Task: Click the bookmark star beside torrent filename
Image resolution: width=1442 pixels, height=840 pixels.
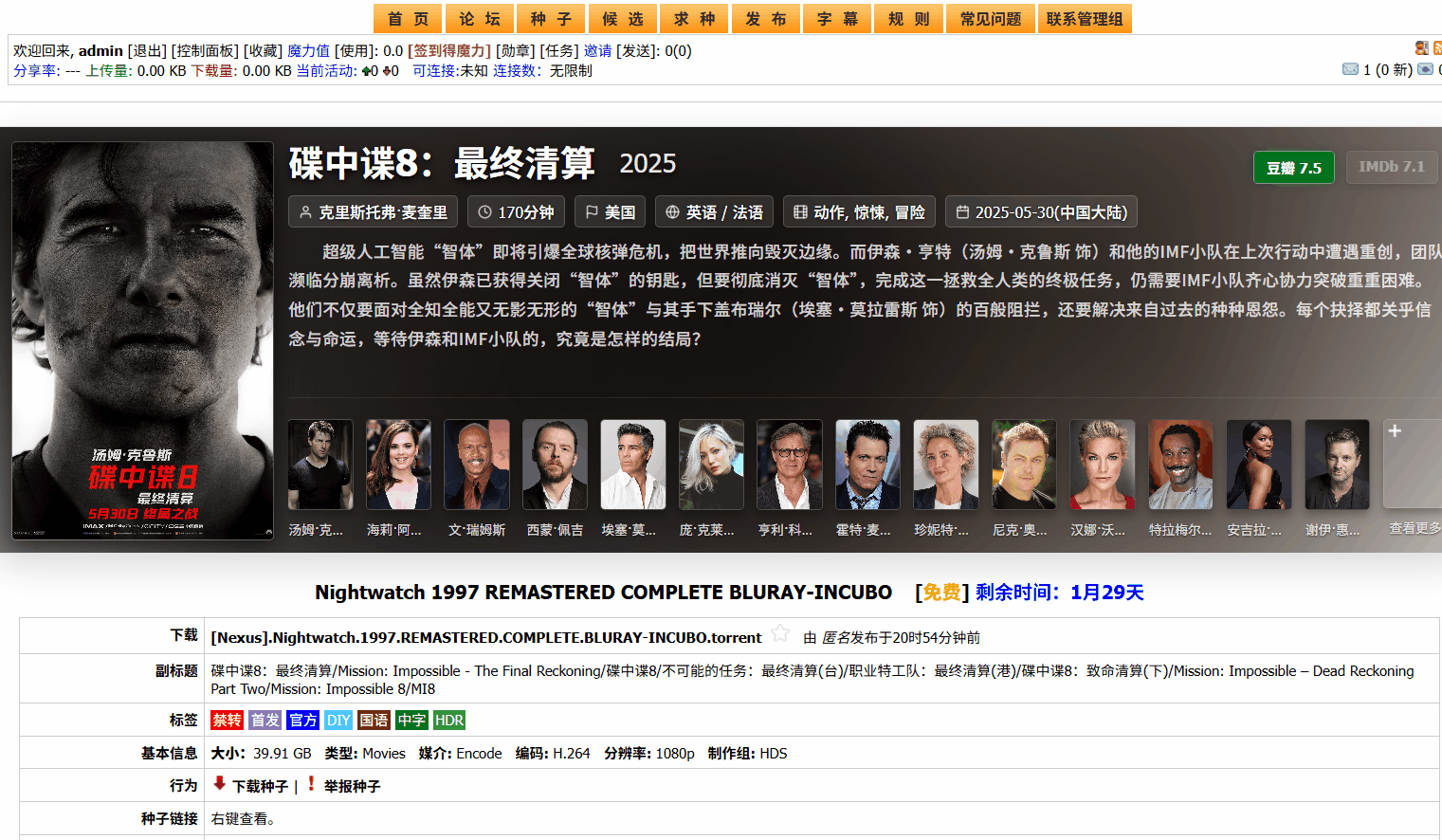Action: point(780,633)
